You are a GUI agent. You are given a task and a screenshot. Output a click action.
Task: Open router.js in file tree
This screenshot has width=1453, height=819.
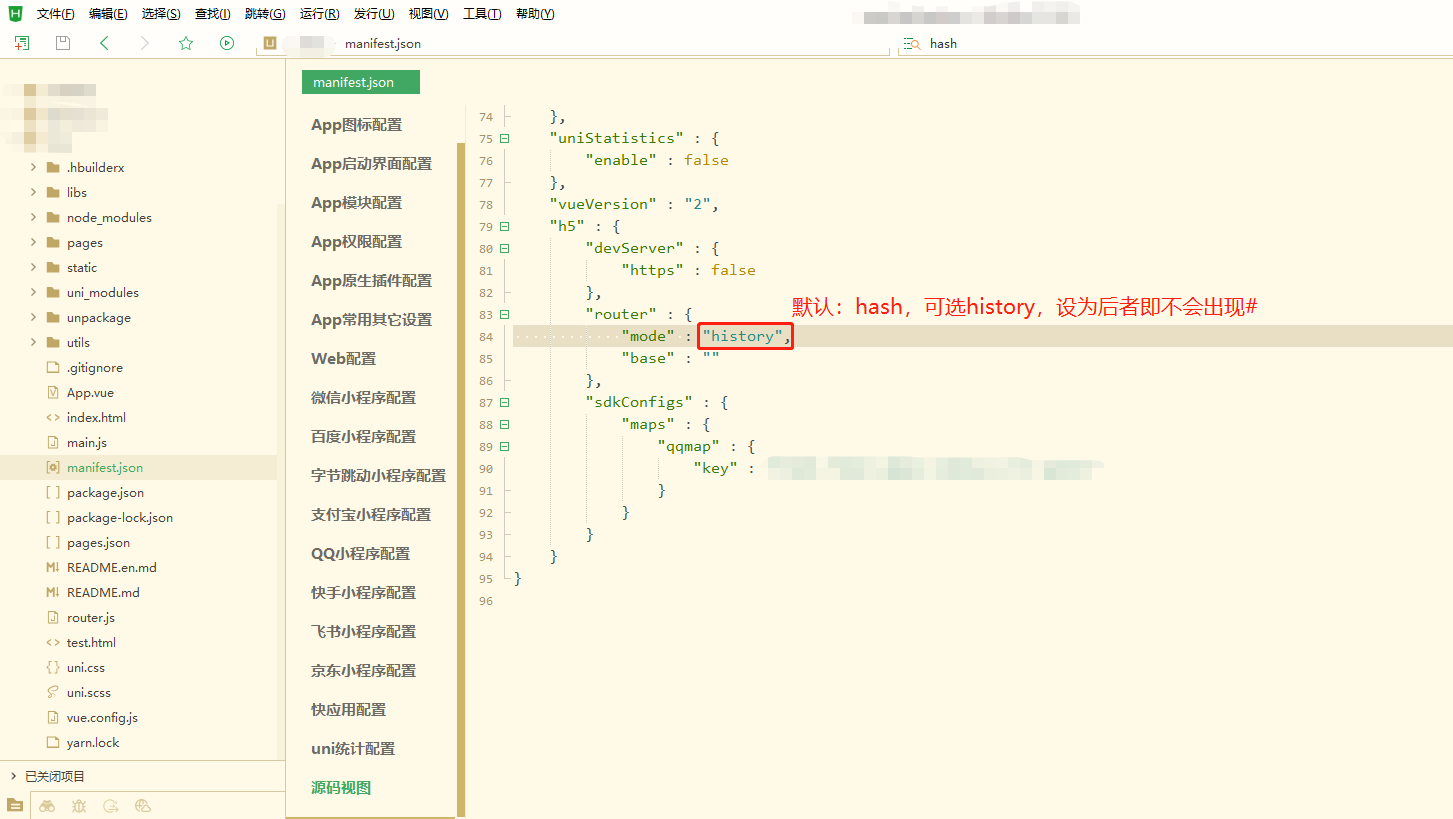(91, 618)
